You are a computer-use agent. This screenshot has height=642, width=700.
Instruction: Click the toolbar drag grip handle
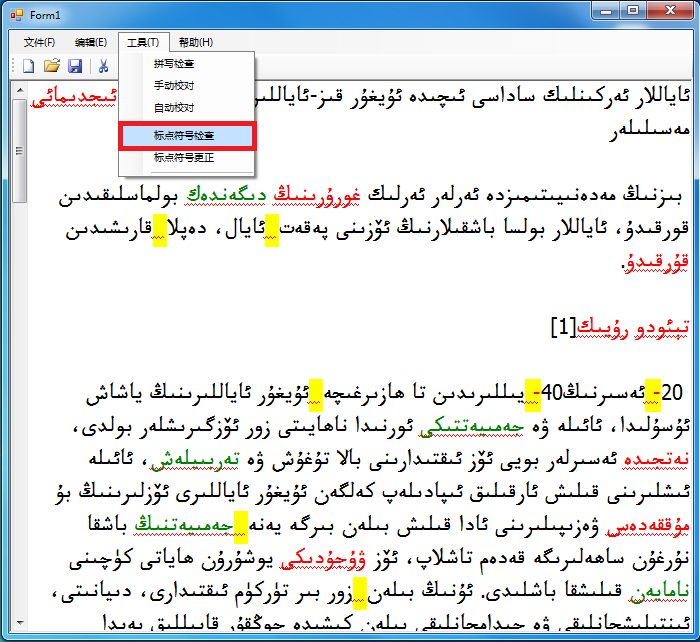pyautogui.click(x=13, y=66)
